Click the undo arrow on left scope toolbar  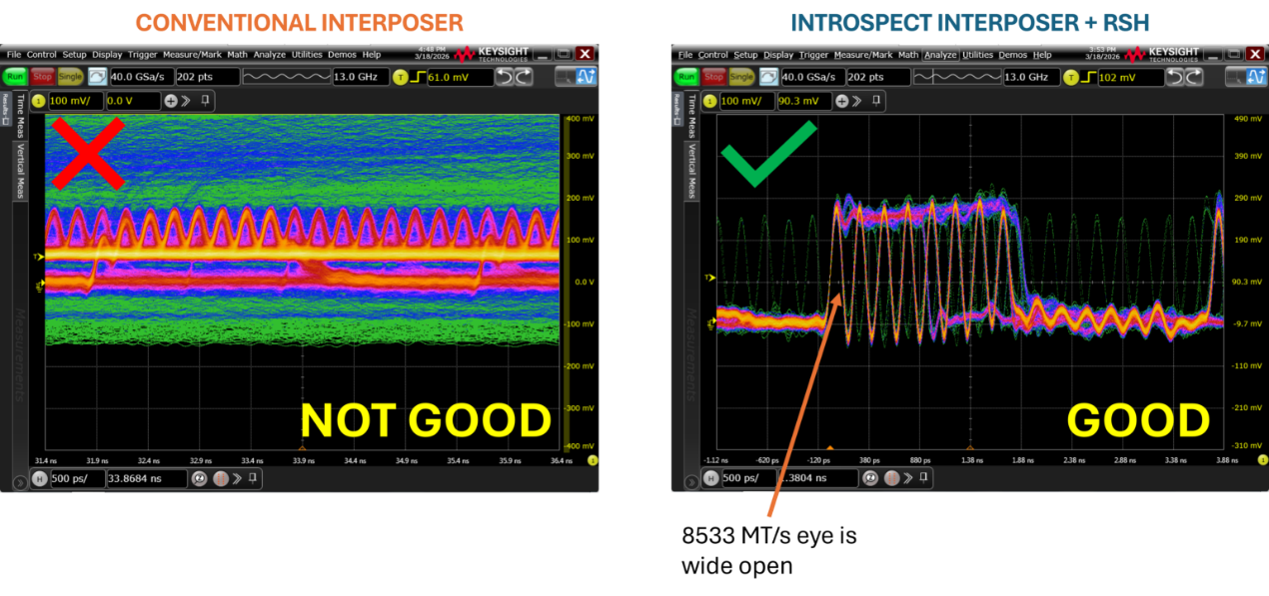coord(505,77)
